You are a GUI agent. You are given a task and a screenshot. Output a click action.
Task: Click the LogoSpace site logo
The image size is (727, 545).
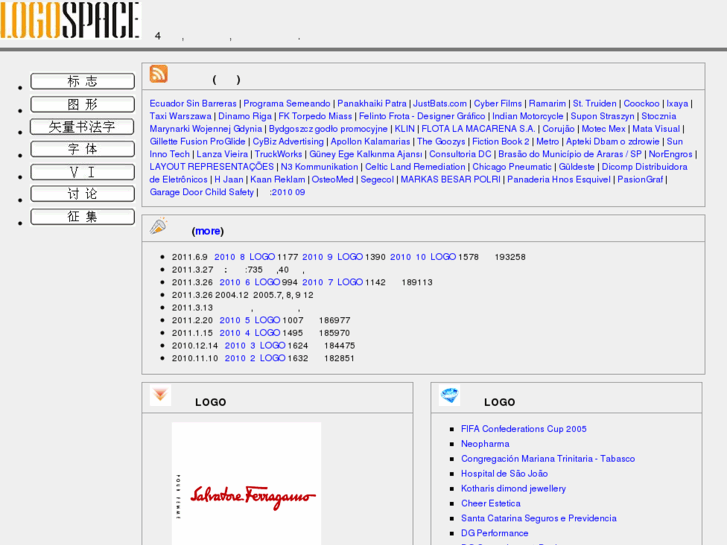tap(70, 19)
